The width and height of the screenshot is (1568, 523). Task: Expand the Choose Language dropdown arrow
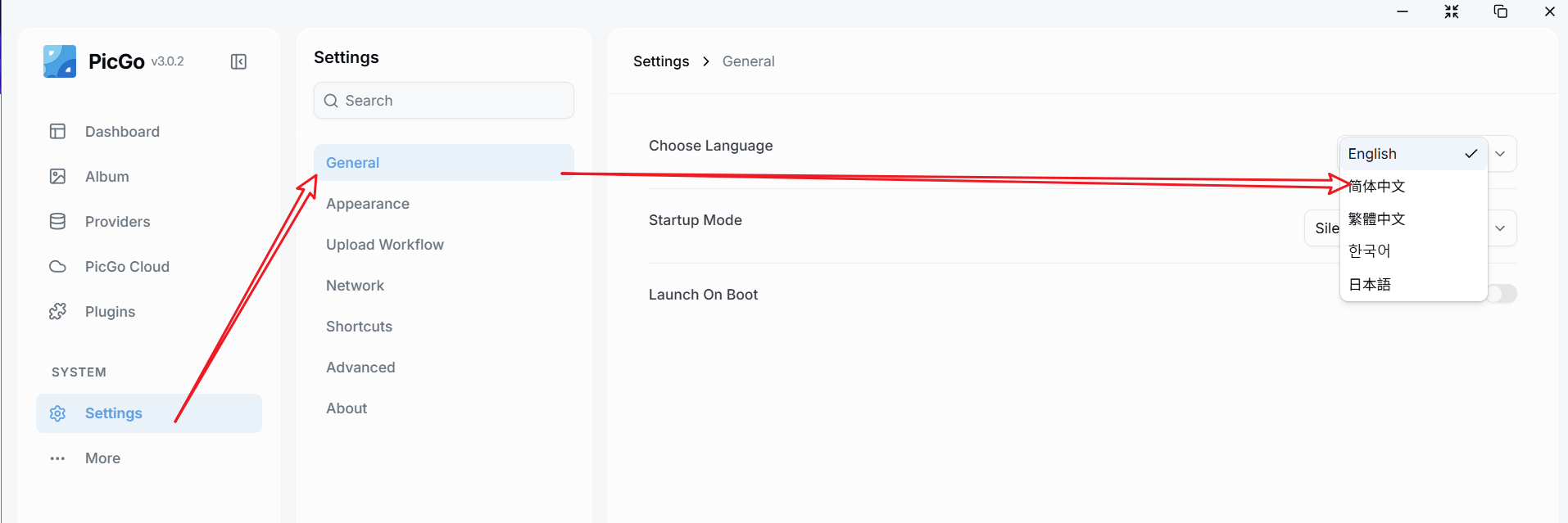click(x=1500, y=154)
